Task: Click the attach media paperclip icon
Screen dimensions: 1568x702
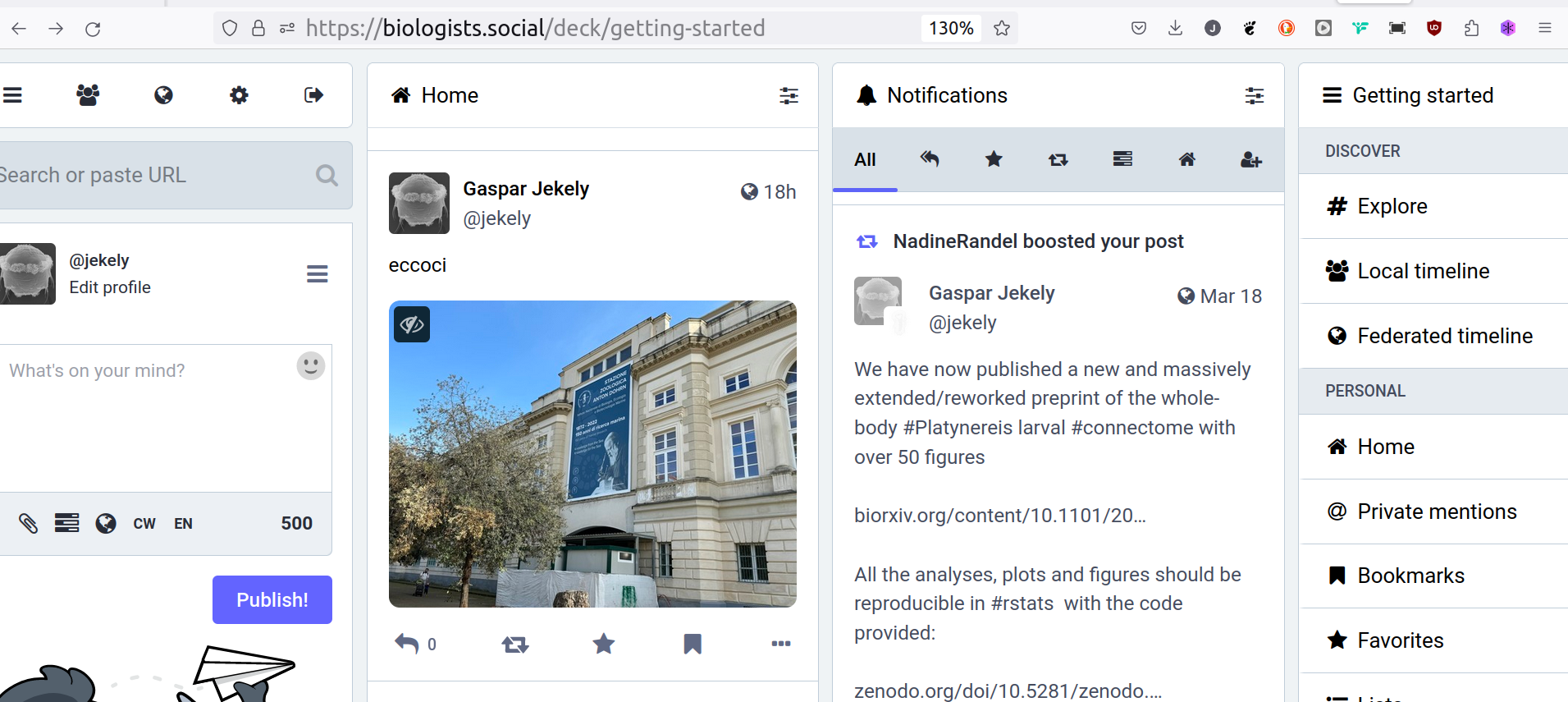Action: tap(29, 524)
